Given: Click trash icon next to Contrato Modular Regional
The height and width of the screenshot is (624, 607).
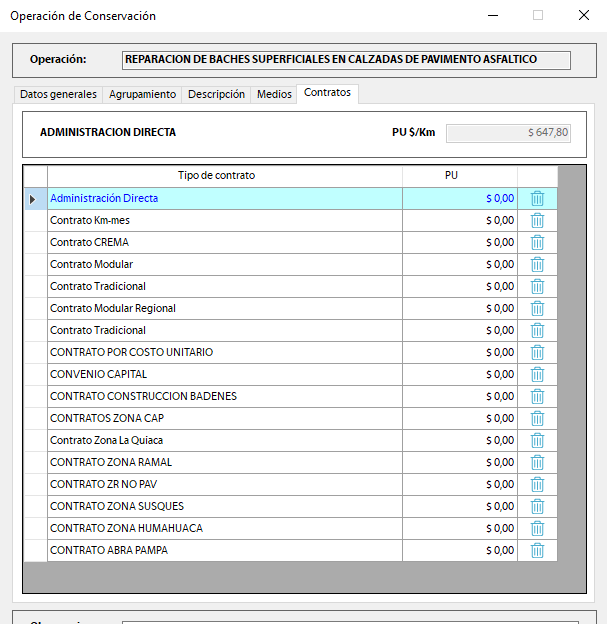Looking at the screenshot, I should [537, 308].
